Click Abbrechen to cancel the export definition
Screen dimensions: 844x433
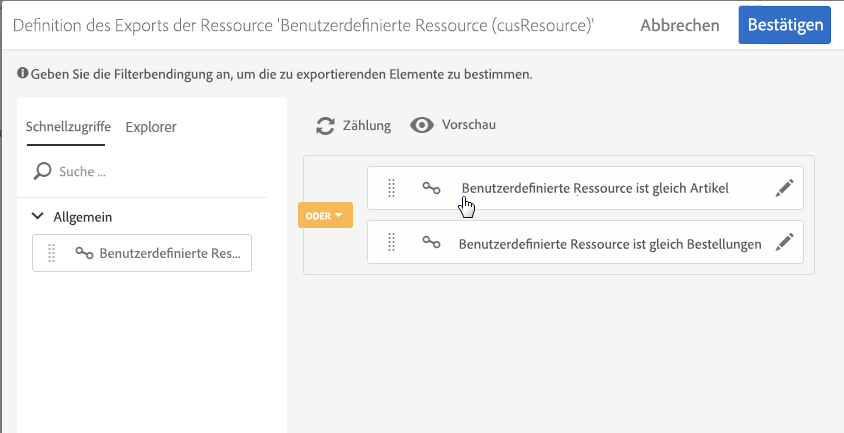click(679, 25)
